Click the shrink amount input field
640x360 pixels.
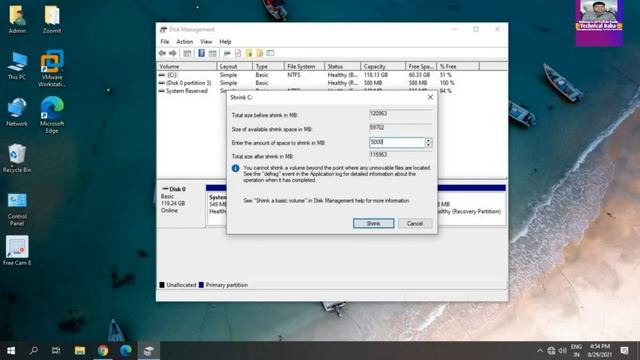tap(397, 142)
